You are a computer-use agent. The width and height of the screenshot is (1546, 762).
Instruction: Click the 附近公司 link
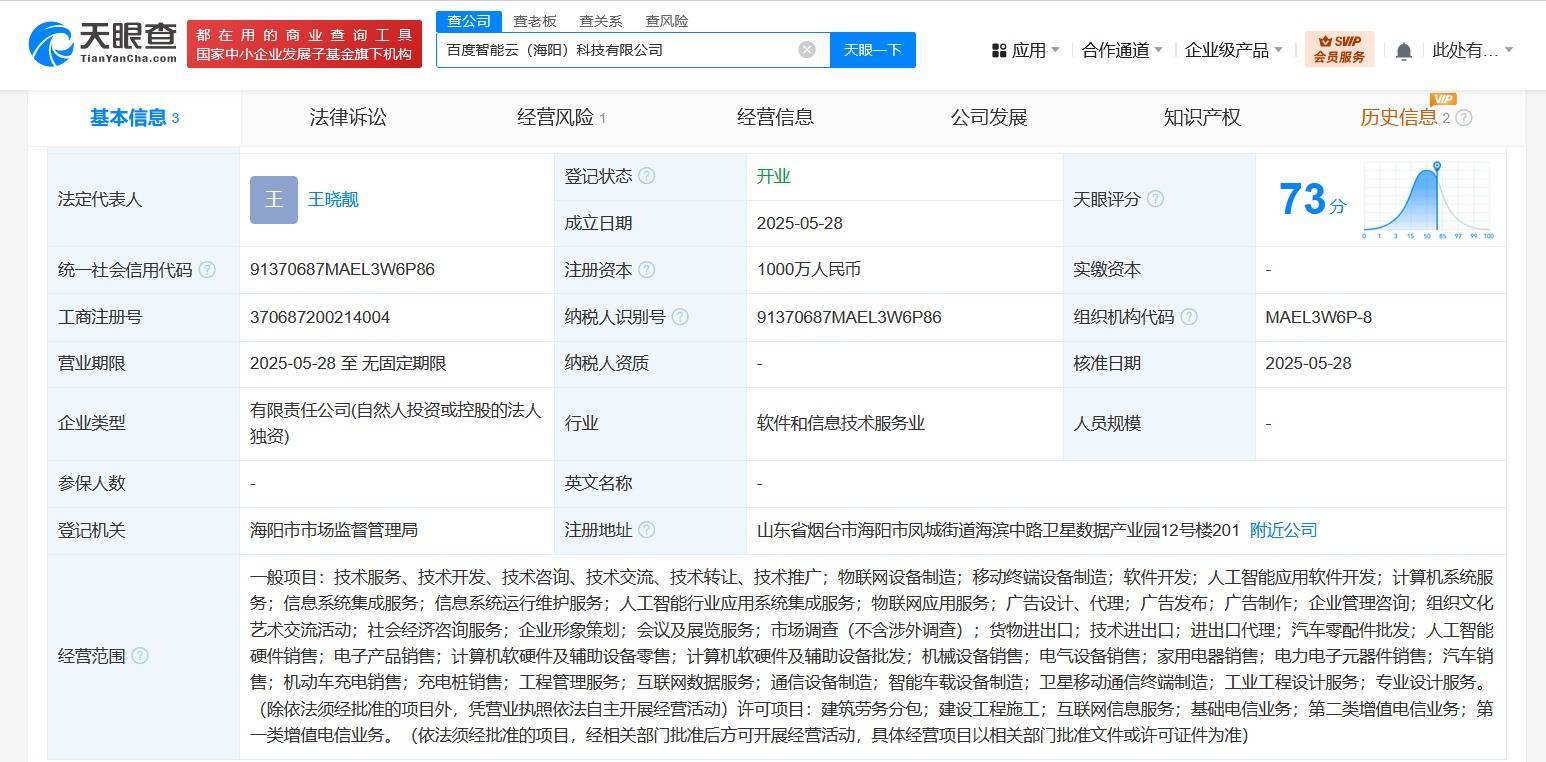click(x=1283, y=530)
